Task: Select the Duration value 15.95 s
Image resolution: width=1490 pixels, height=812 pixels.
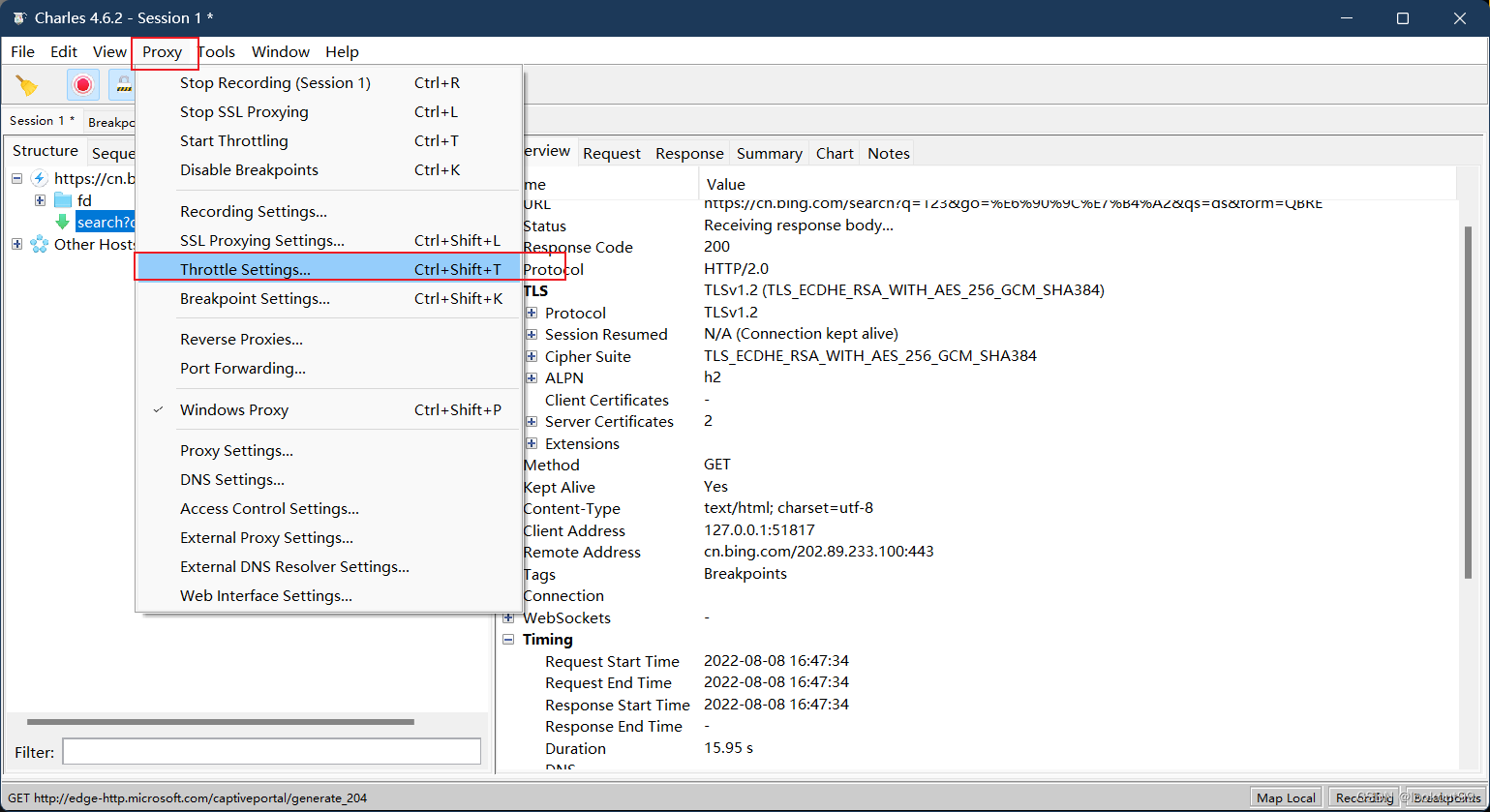Action: point(729,748)
